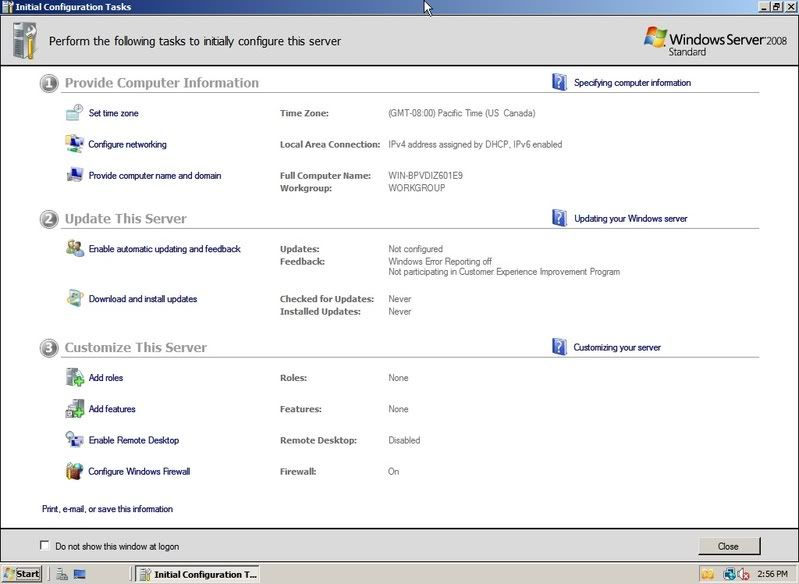Click the help book icon beside Specifying computer information

[559, 82]
